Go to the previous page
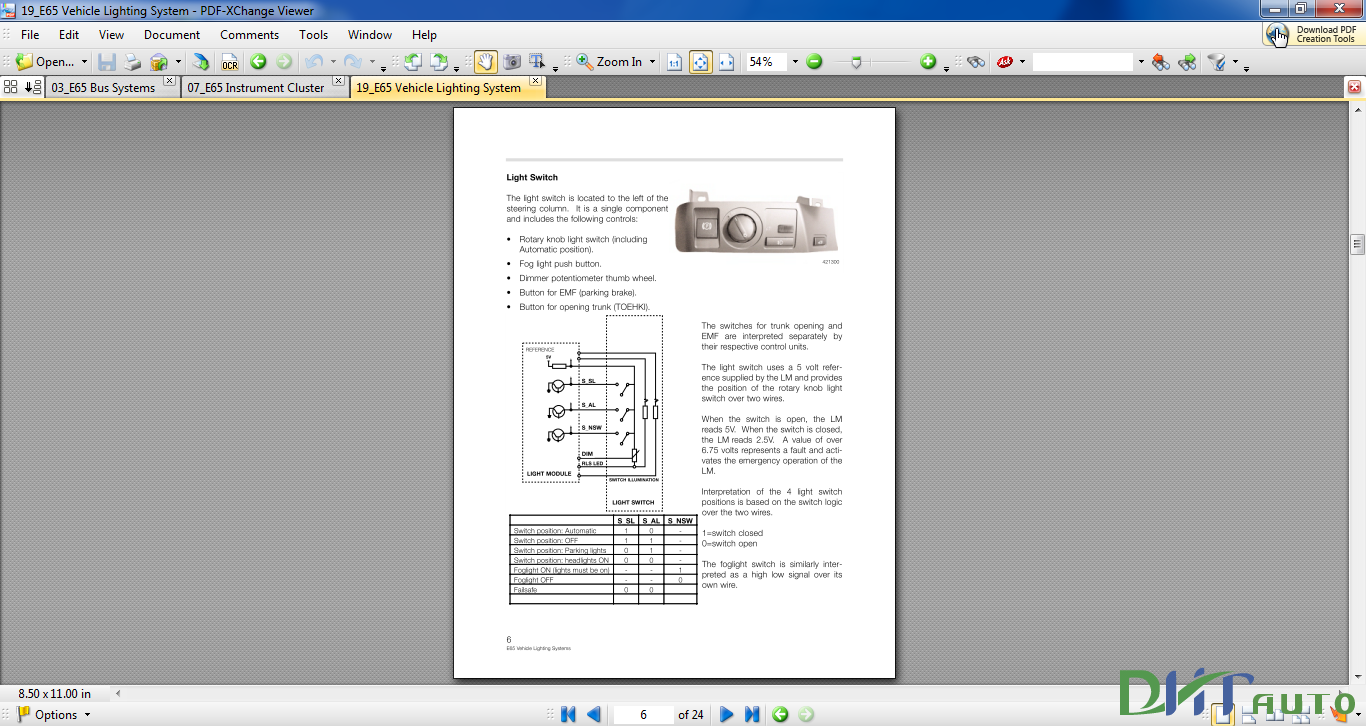The image size is (1366, 726). coord(594,714)
